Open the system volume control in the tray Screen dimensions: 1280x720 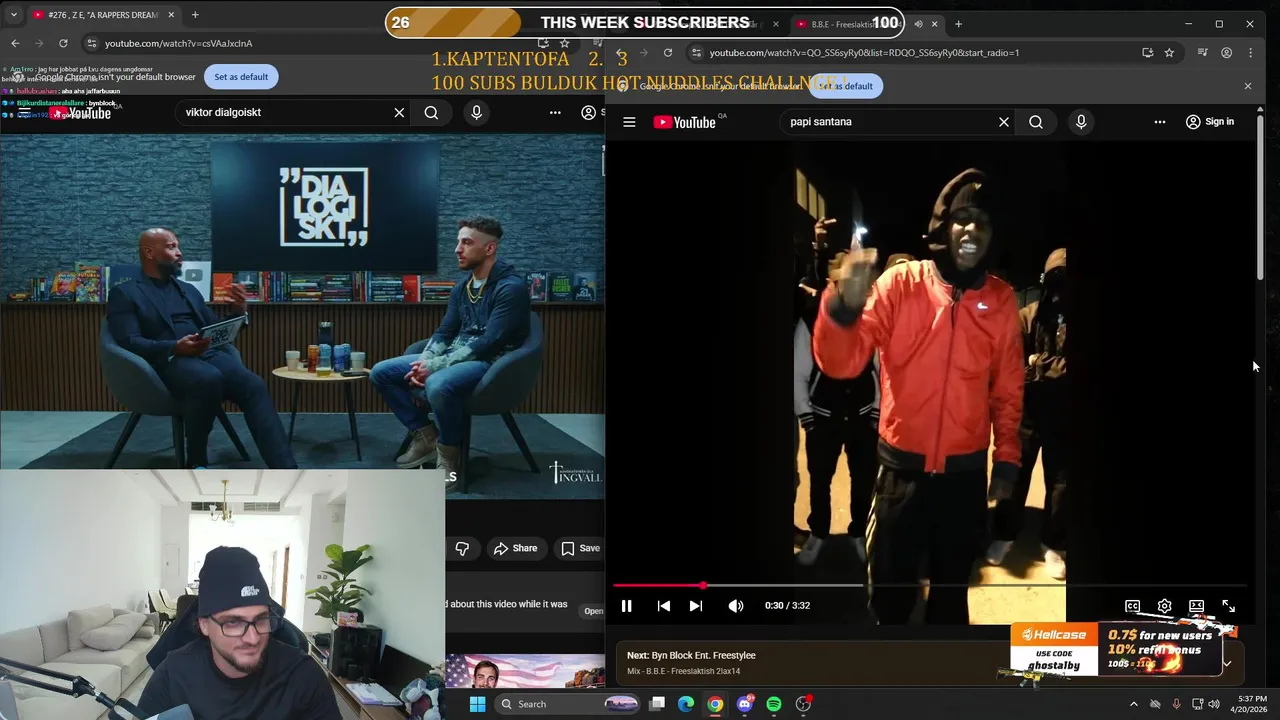(x=1214, y=704)
